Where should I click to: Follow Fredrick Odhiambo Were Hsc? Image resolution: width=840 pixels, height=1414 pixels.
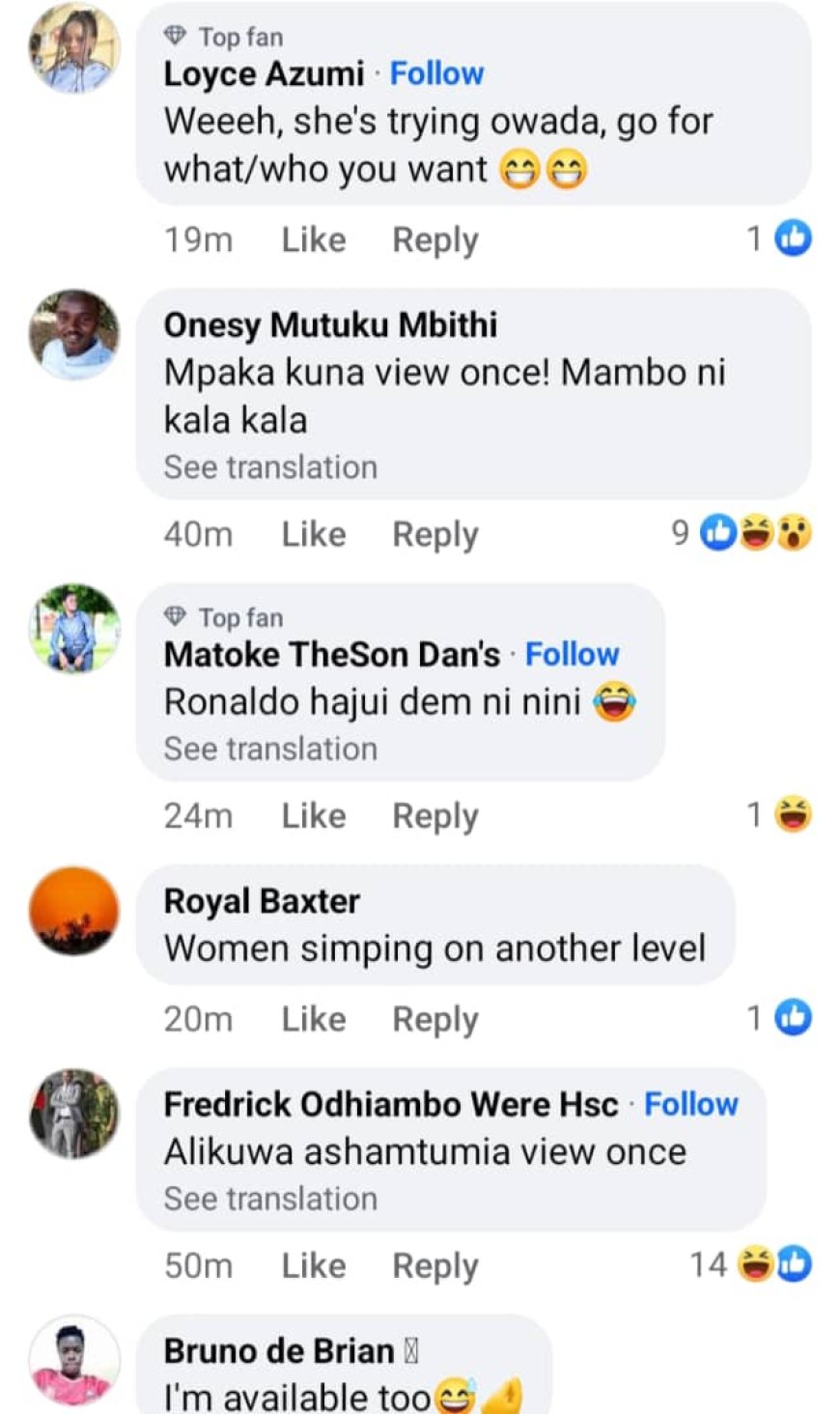tap(691, 1104)
